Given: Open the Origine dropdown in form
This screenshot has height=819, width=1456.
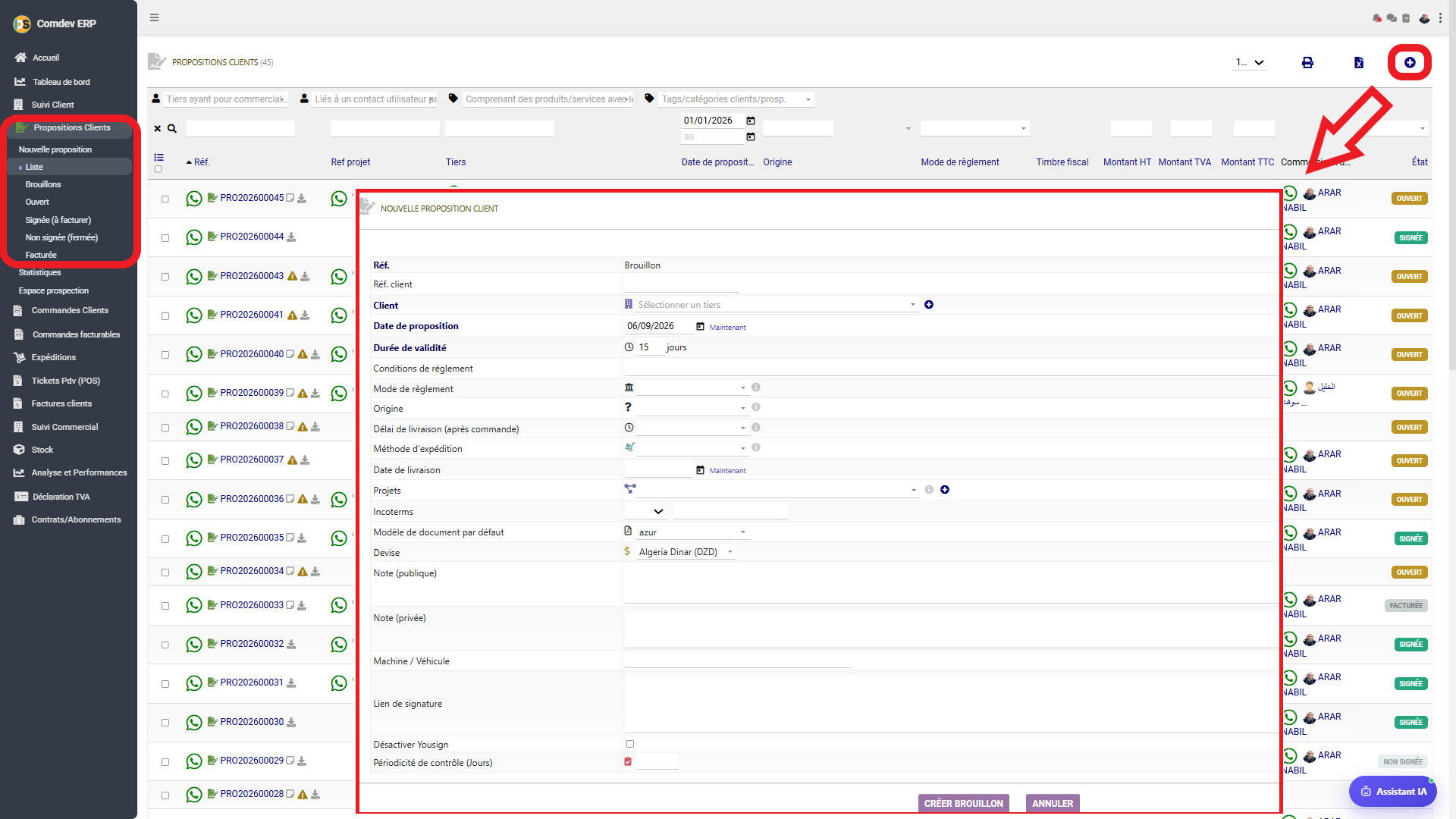Looking at the screenshot, I should [x=692, y=408].
